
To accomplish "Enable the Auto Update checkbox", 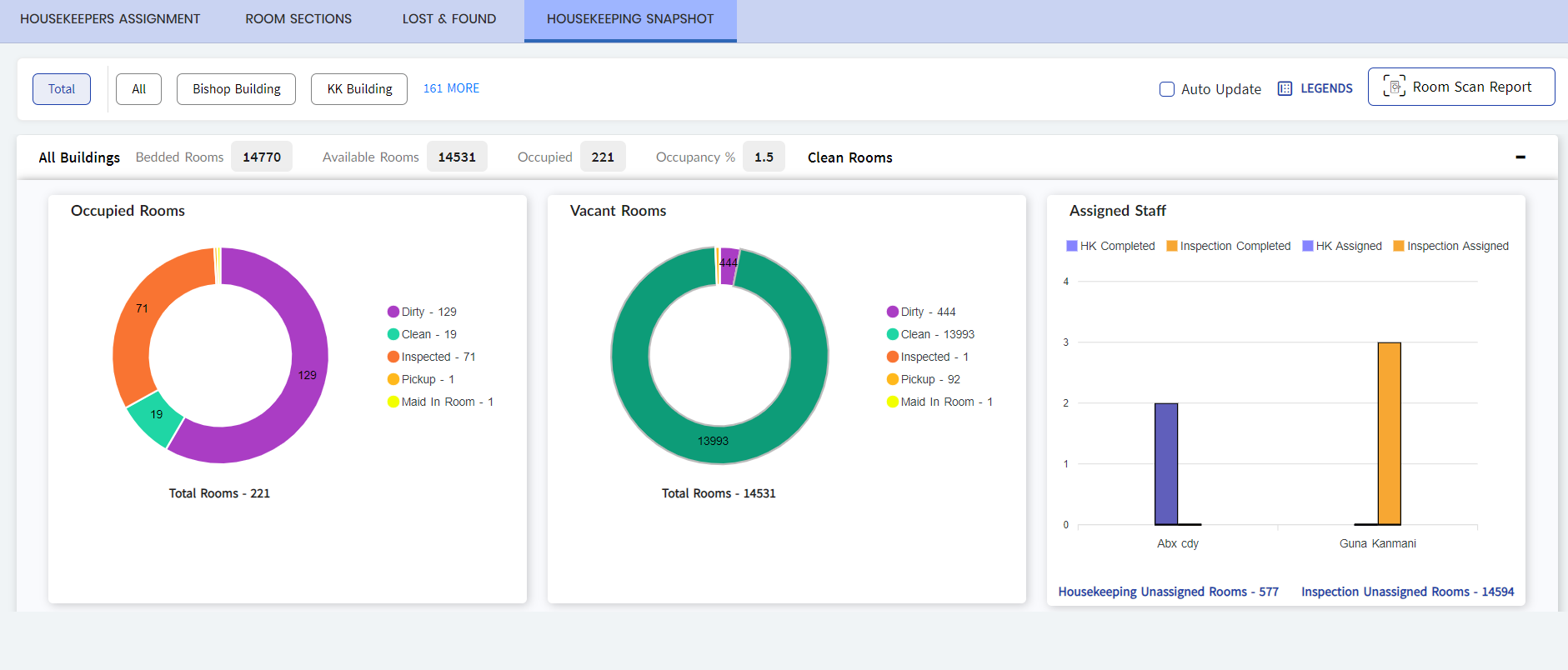I will [1167, 89].
